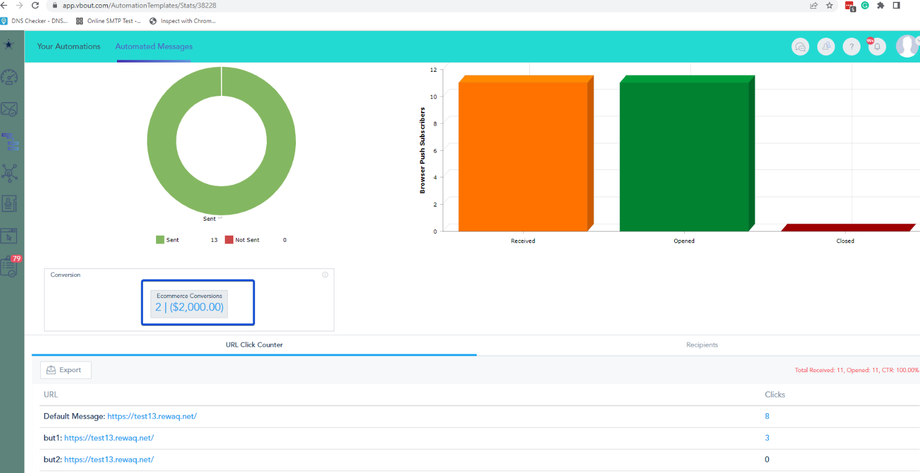Click the Export button

(66, 370)
